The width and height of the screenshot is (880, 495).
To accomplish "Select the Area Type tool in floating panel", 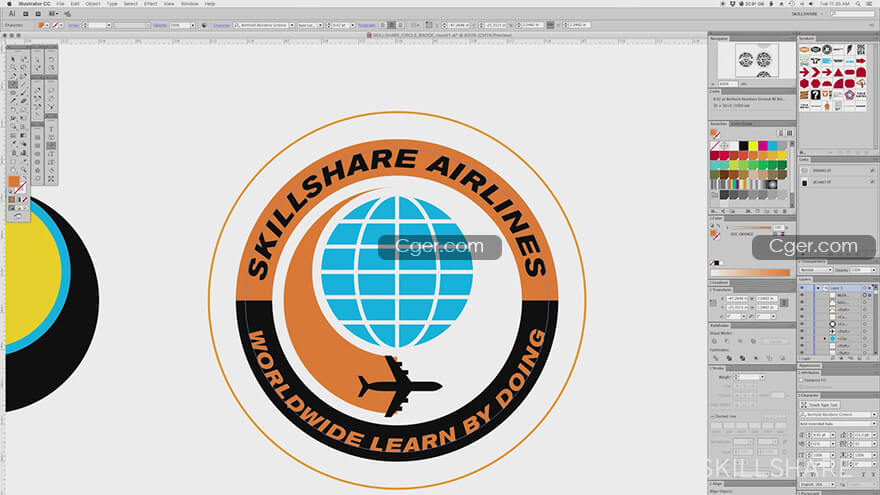I will coord(52,137).
